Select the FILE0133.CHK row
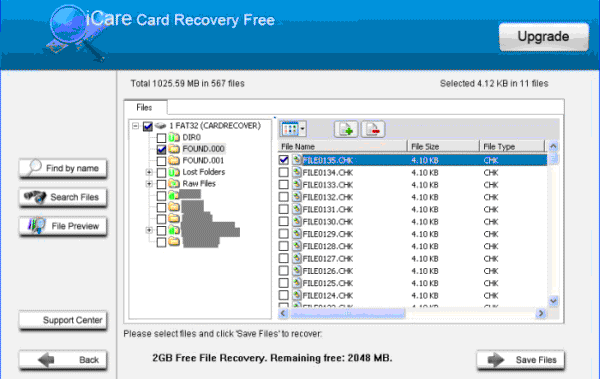The image size is (600, 379). coord(412,185)
